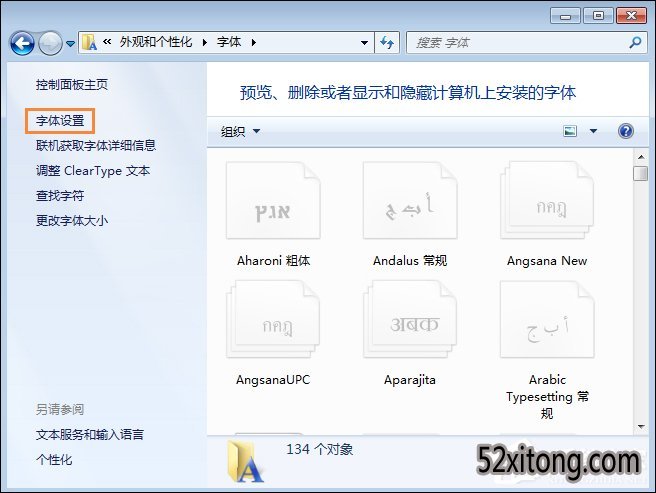Viewport: 656px width, 493px height.
Task: Click the Angsana New label
Action: pos(547,261)
